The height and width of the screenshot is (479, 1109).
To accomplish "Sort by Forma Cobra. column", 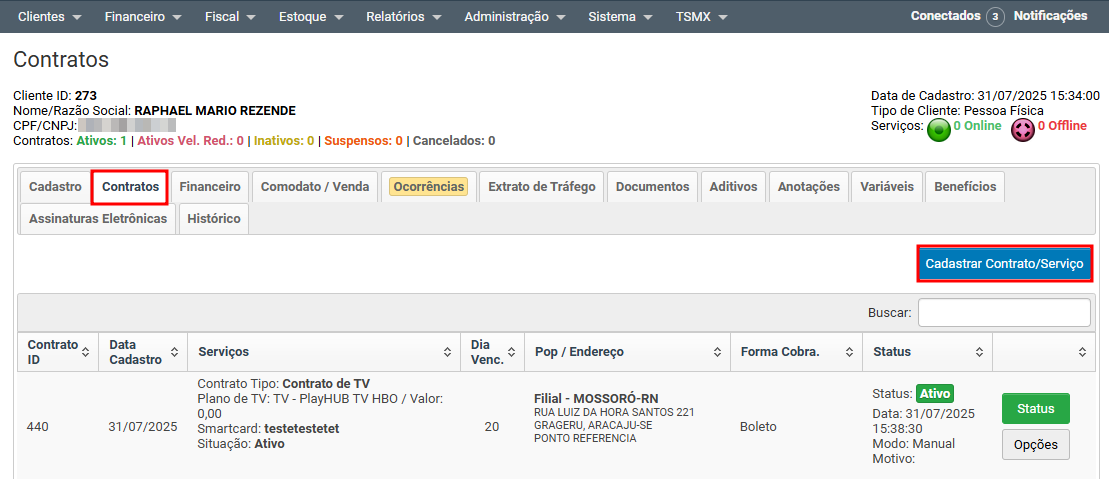I will (x=795, y=352).
